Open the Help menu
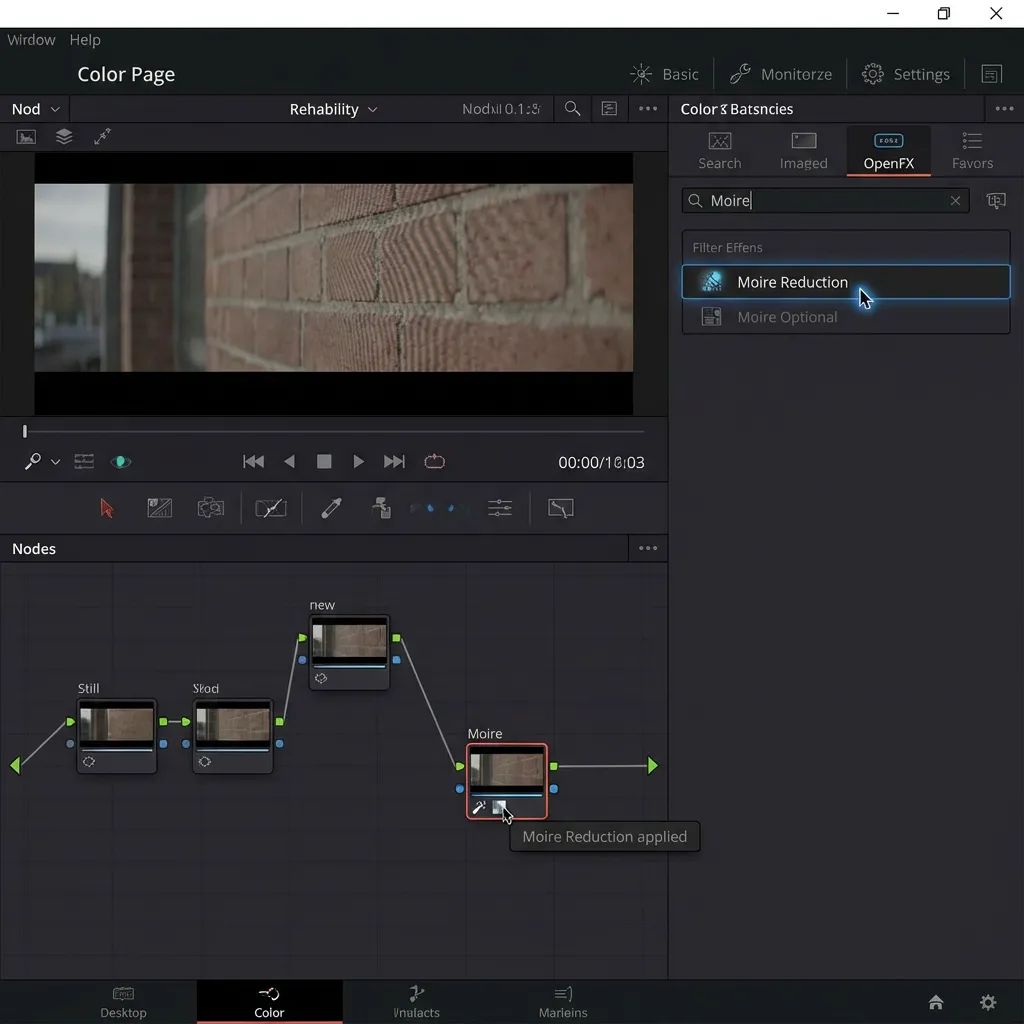The image size is (1024, 1024). pyautogui.click(x=85, y=40)
